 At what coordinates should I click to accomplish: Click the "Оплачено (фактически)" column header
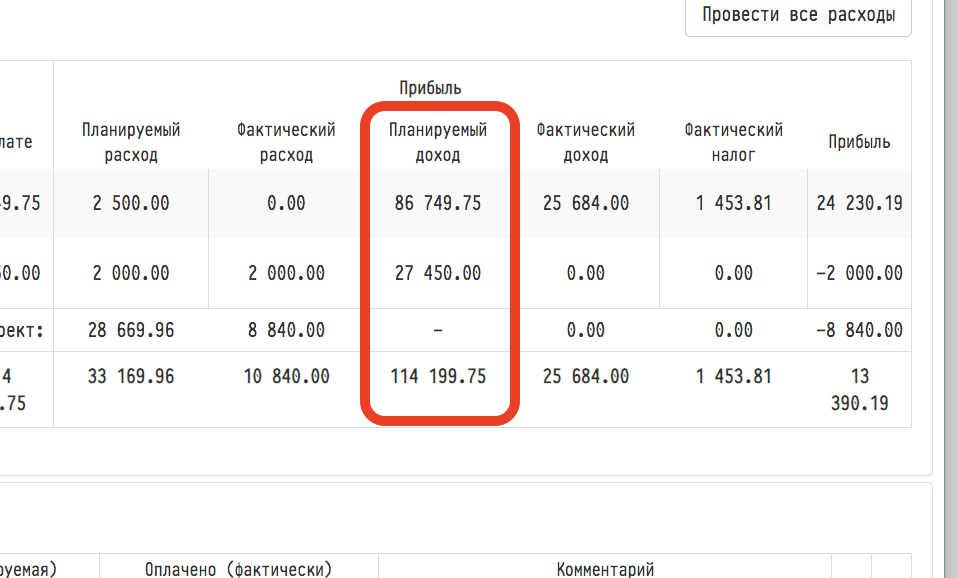[238, 569]
